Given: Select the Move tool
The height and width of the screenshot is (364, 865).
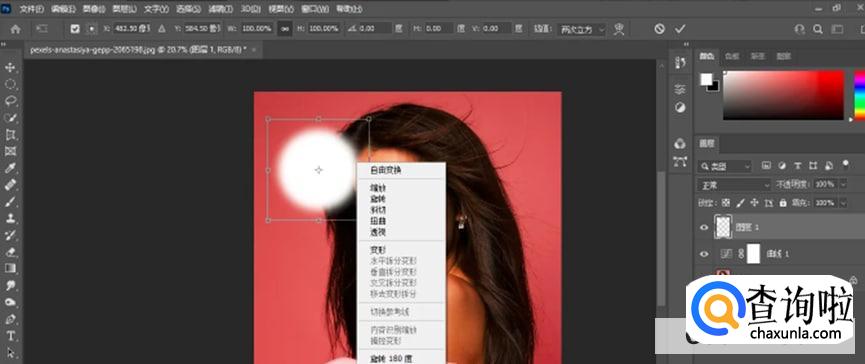Looking at the screenshot, I should coord(10,68).
